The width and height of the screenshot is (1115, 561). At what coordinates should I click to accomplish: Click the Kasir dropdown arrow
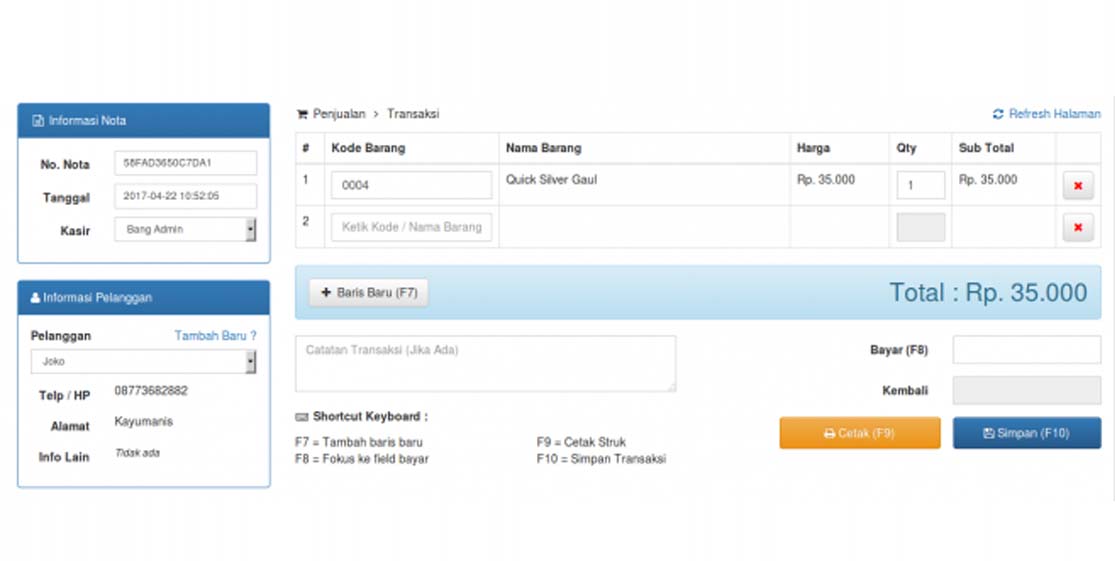pyautogui.click(x=250, y=230)
